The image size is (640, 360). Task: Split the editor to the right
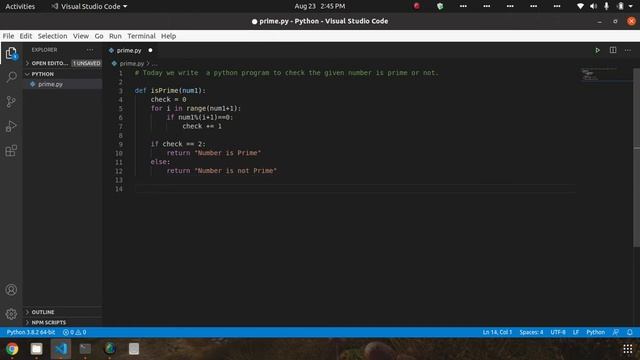tap(613, 50)
